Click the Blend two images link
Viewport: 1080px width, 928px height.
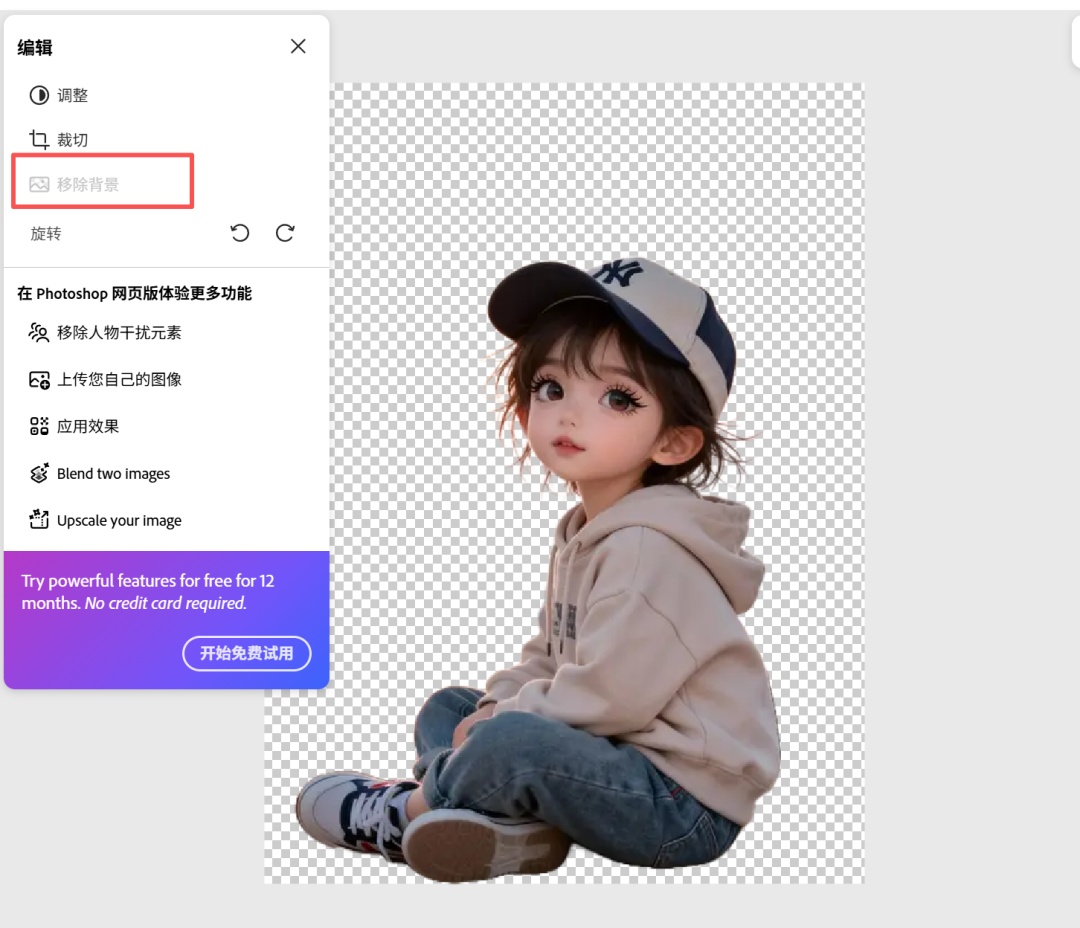click(113, 473)
